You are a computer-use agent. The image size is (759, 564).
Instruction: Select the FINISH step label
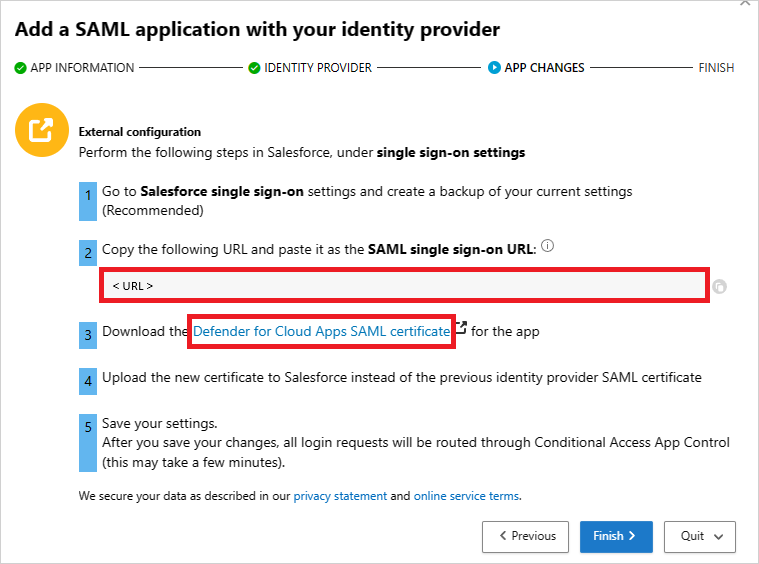click(x=716, y=68)
